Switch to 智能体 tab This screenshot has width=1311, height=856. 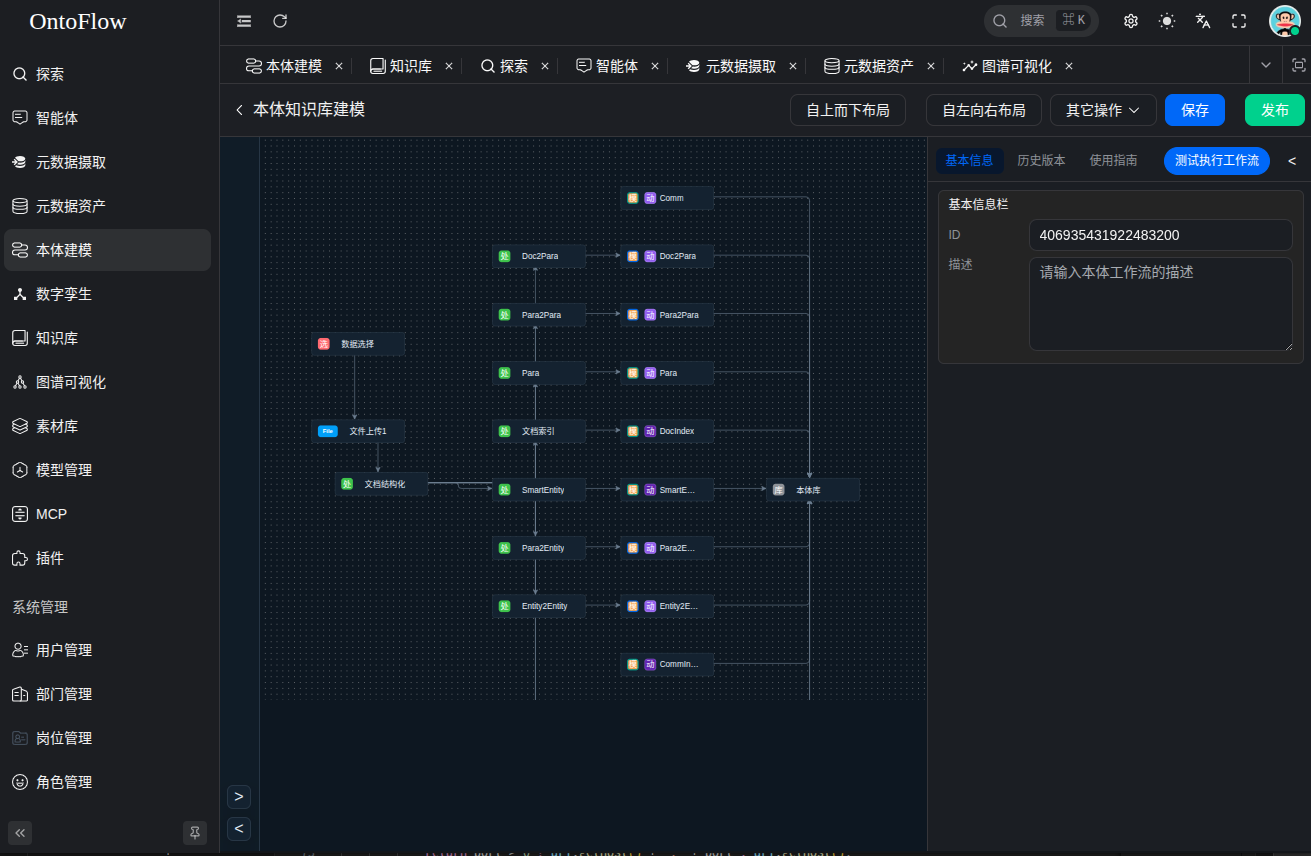tap(607, 66)
